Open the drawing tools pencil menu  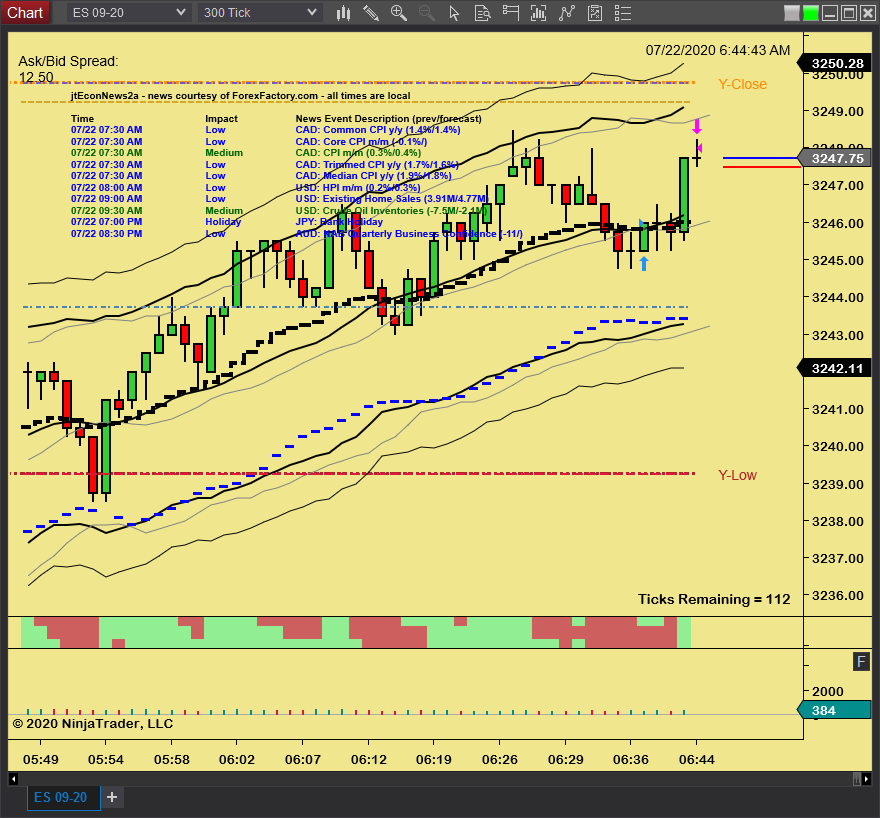click(370, 13)
